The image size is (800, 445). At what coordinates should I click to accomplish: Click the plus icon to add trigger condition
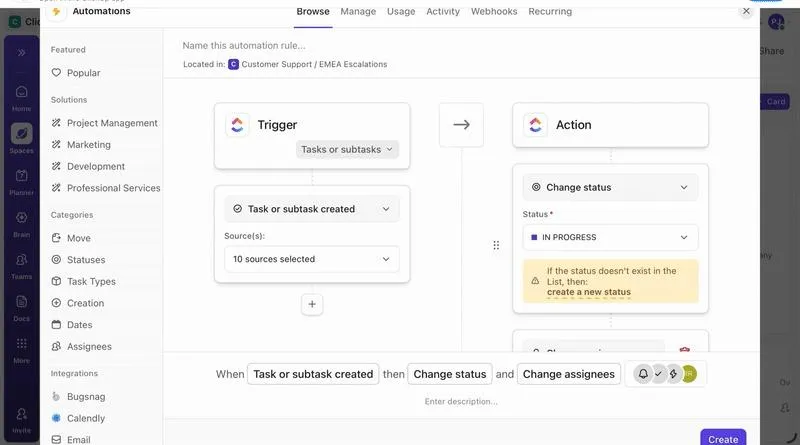pos(312,304)
